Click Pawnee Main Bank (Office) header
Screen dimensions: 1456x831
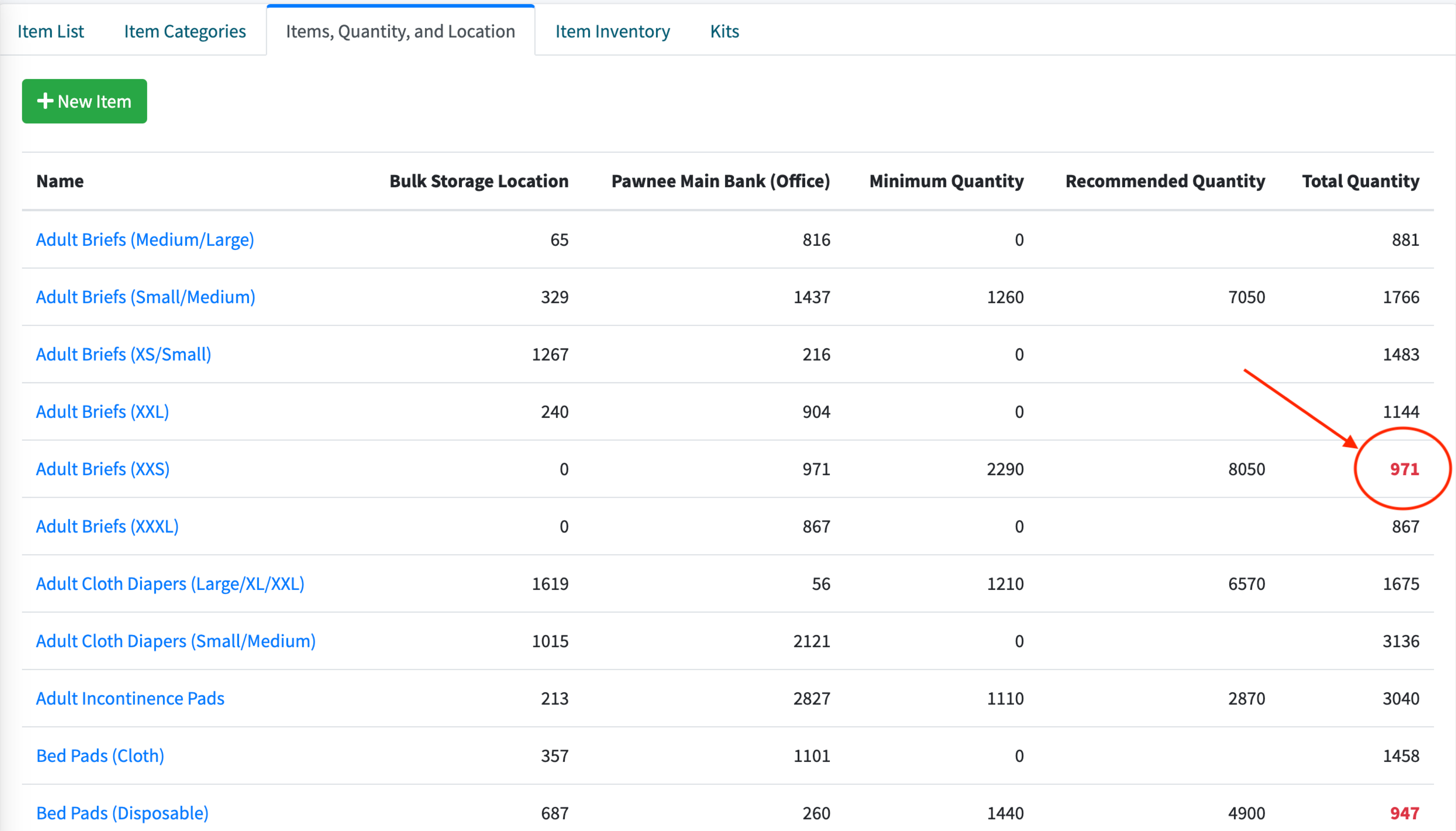tap(720, 181)
